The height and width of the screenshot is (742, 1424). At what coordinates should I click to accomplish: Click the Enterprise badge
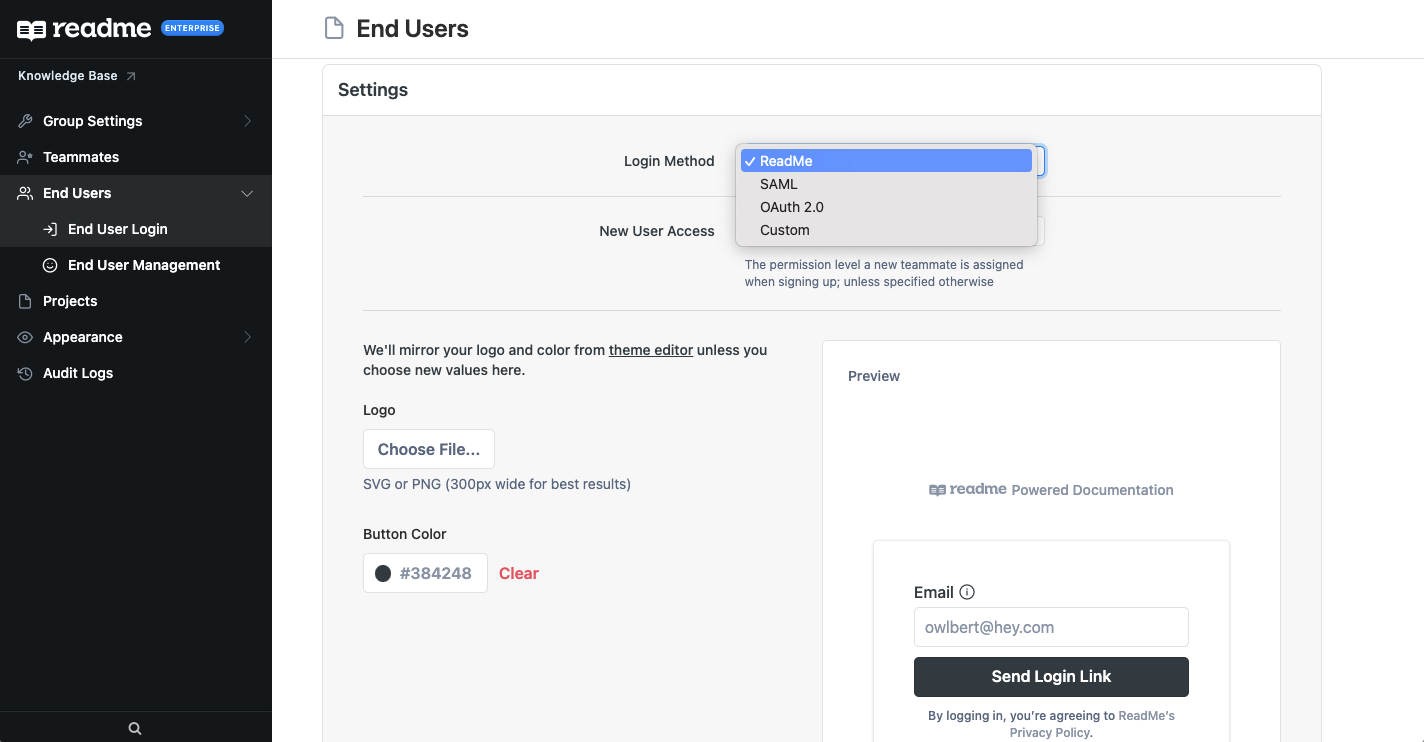point(192,29)
